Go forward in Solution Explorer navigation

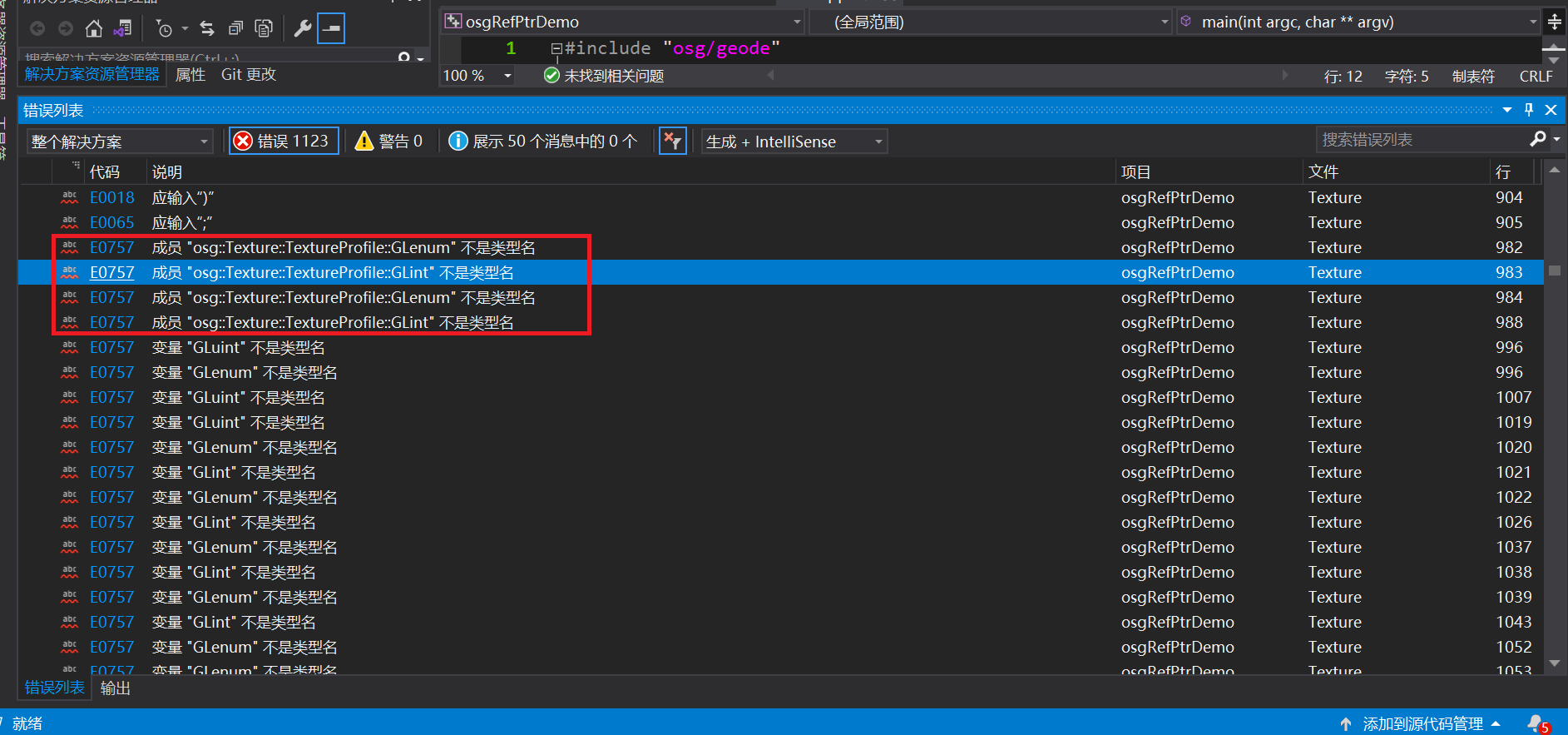66,28
